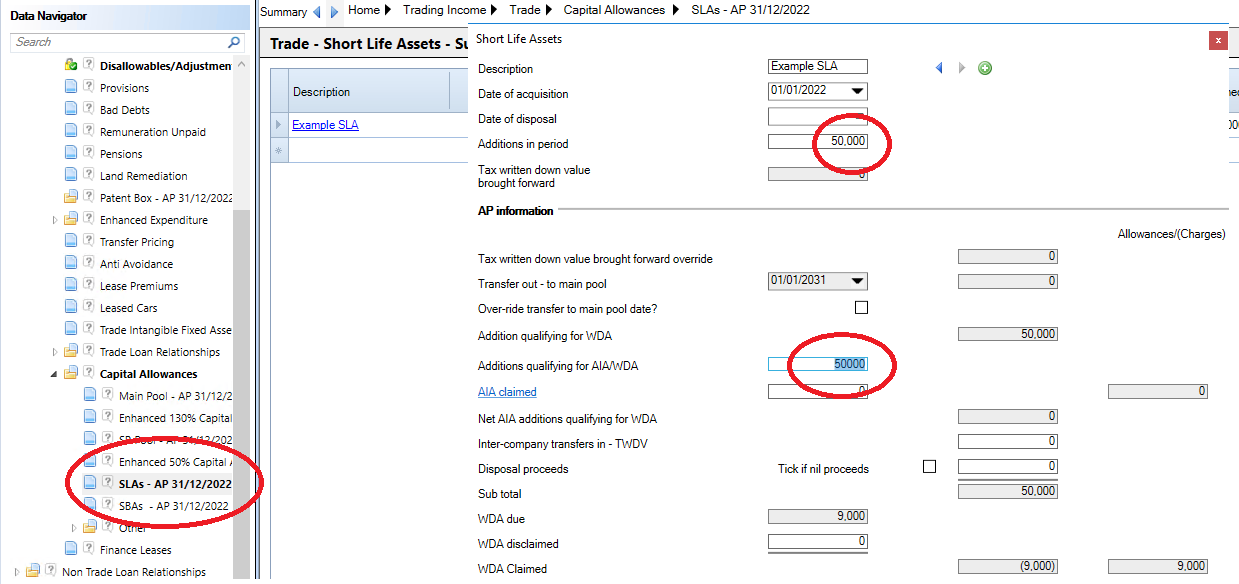Click the page icon beside Lease Premiums
1239x584 pixels.
tap(71, 286)
